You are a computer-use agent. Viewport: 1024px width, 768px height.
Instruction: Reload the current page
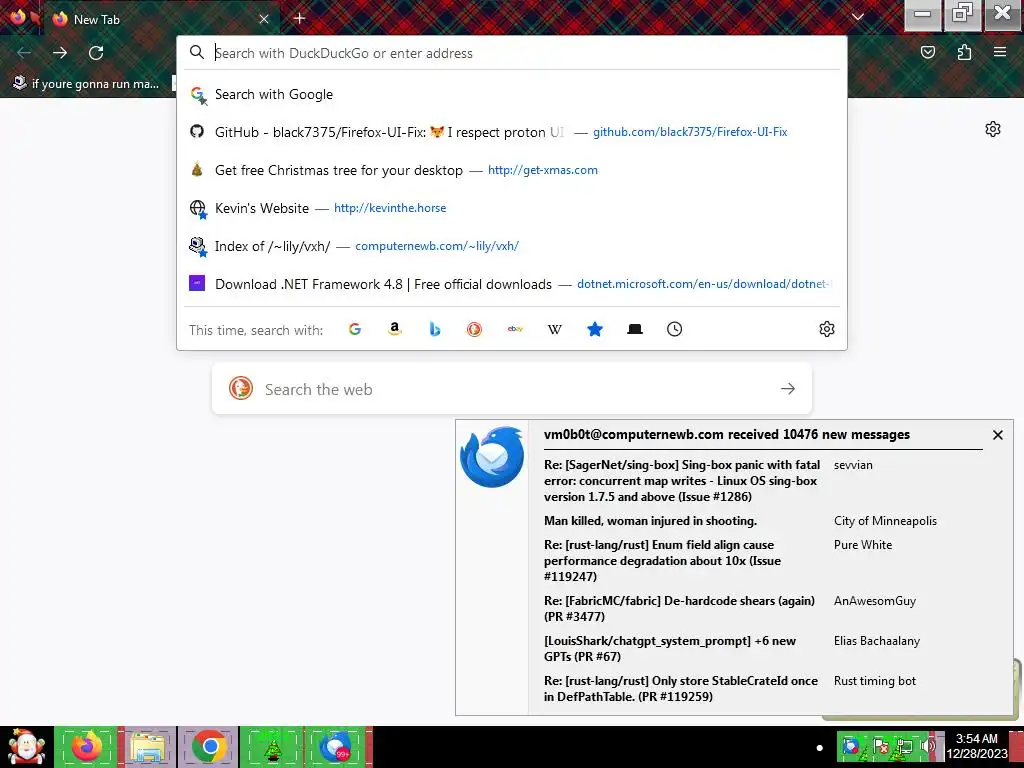click(x=96, y=53)
